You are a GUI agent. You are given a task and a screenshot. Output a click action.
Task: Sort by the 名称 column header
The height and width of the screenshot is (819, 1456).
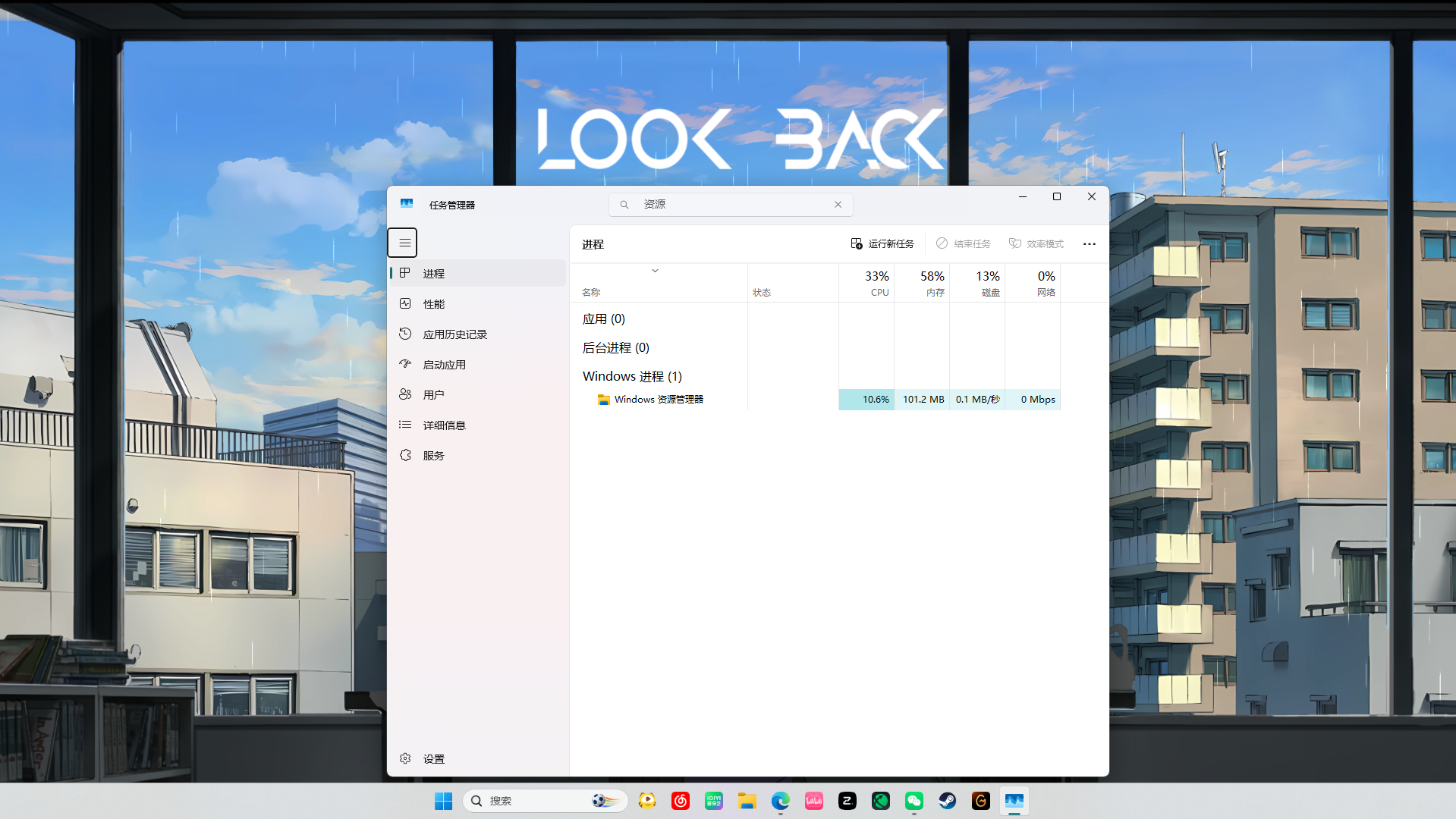pos(659,283)
